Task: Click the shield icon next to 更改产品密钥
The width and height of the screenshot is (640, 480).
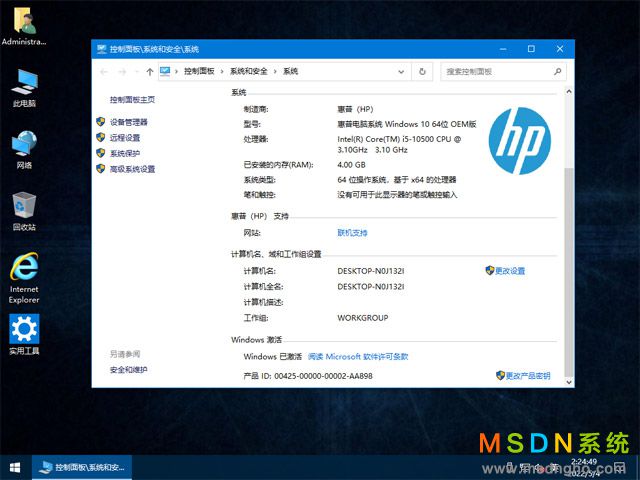Action: (x=500, y=375)
